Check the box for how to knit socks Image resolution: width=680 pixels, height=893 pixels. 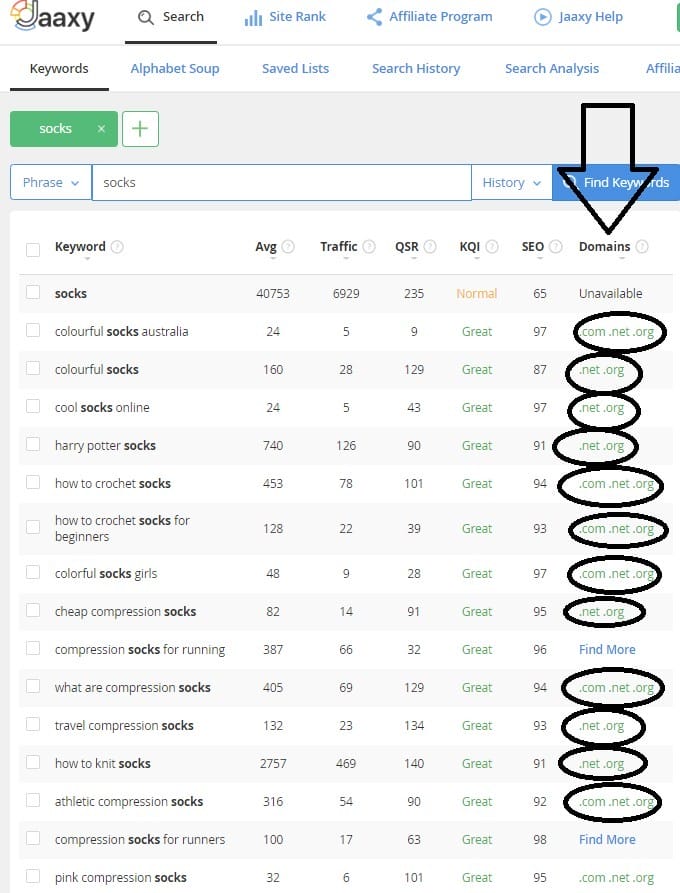pos(33,762)
